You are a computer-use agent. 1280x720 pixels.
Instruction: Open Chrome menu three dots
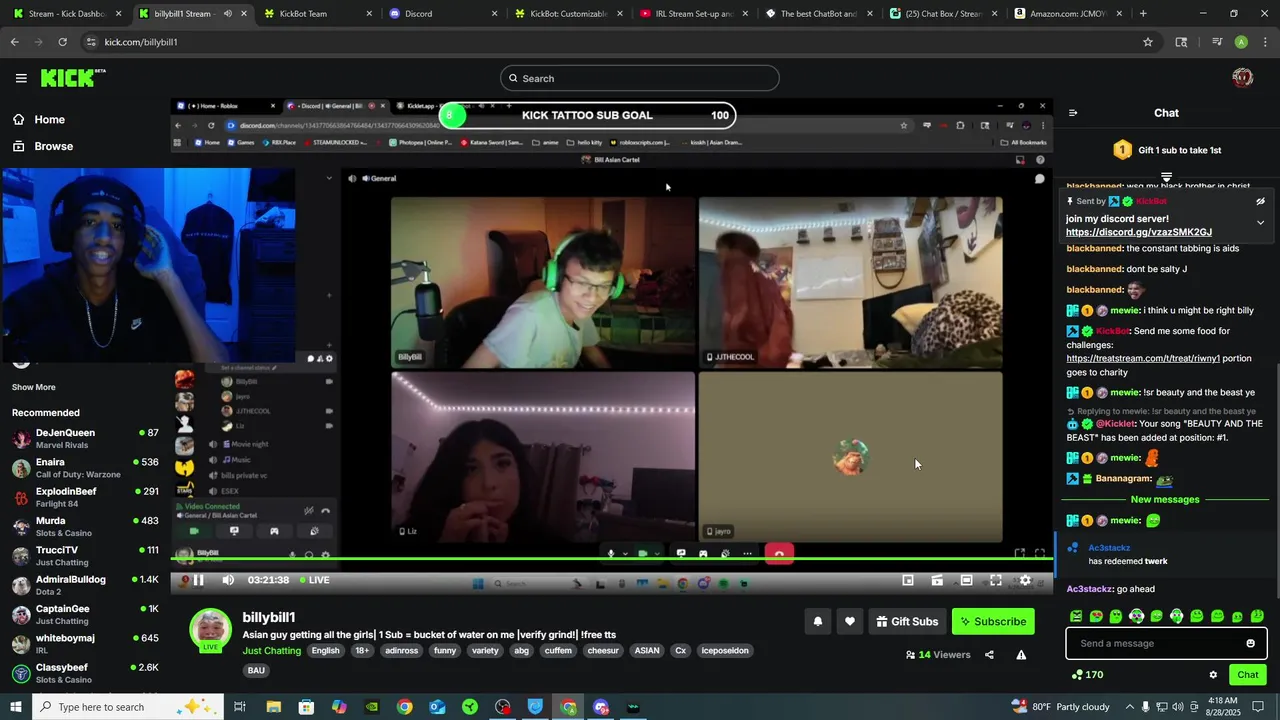[x=1266, y=42]
